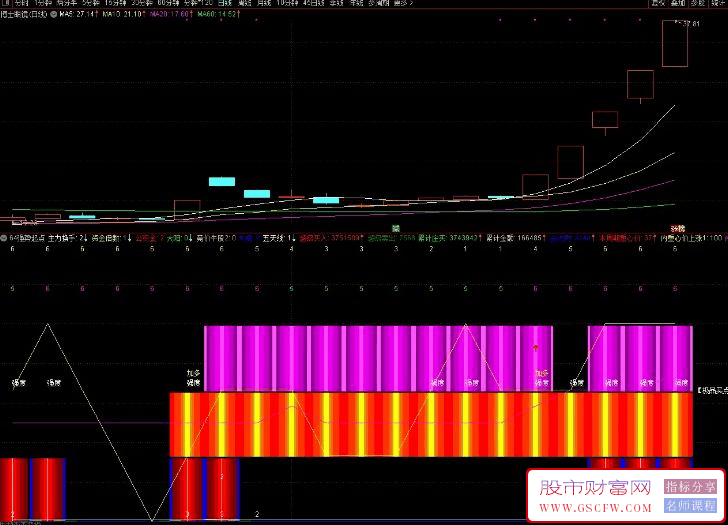
Task: Click the 股市财富网 watermark logo
Action: coord(595,488)
